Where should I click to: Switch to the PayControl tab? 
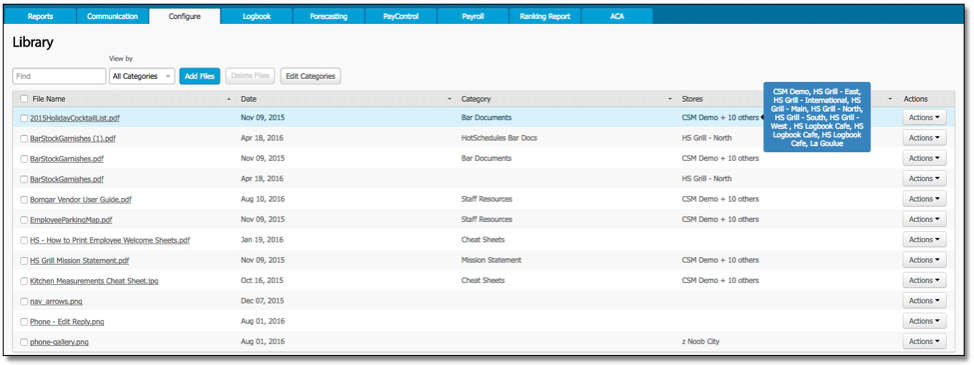pyautogui.click(x=401, y=16)
